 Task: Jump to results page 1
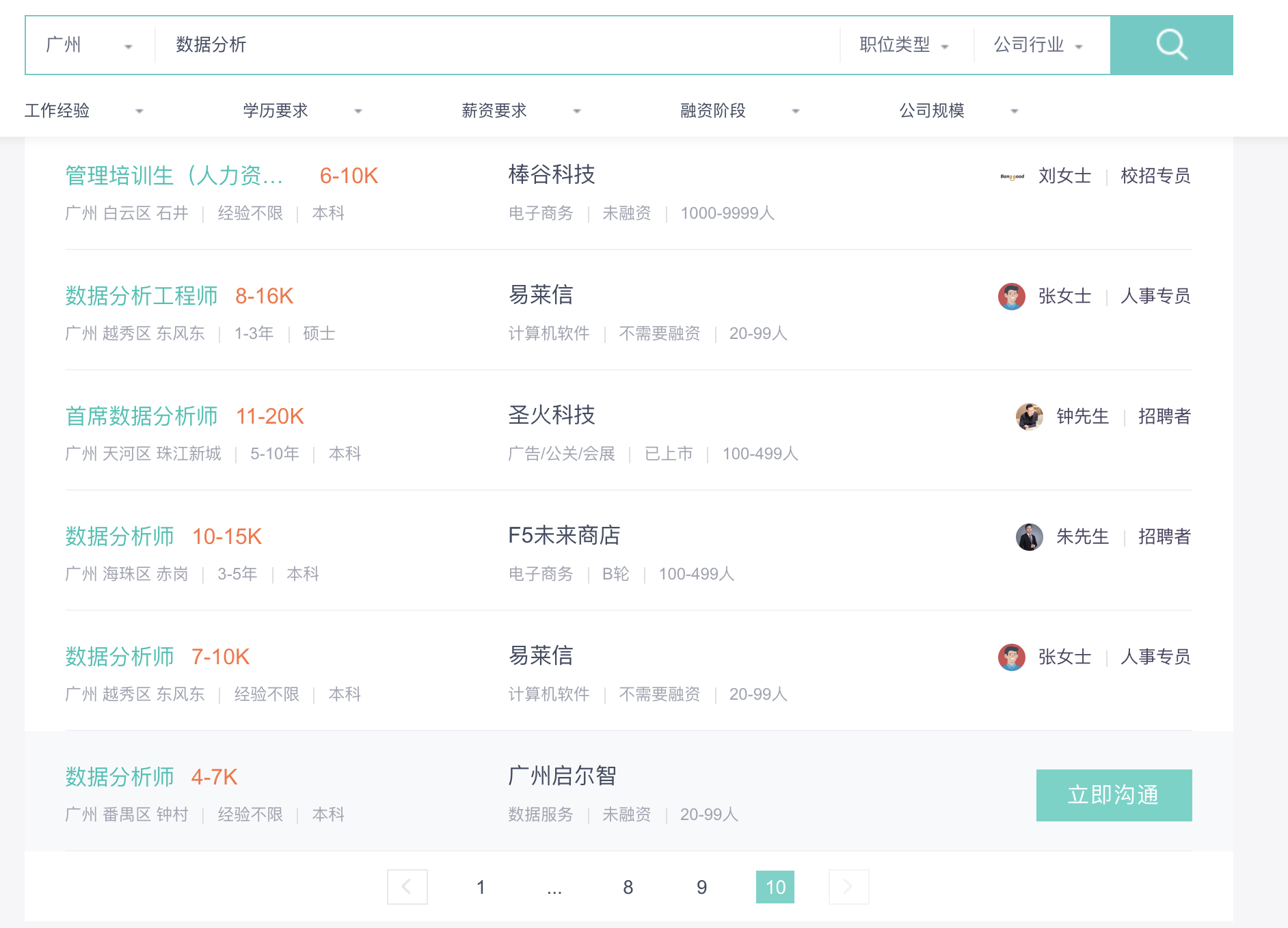[481, 887]
